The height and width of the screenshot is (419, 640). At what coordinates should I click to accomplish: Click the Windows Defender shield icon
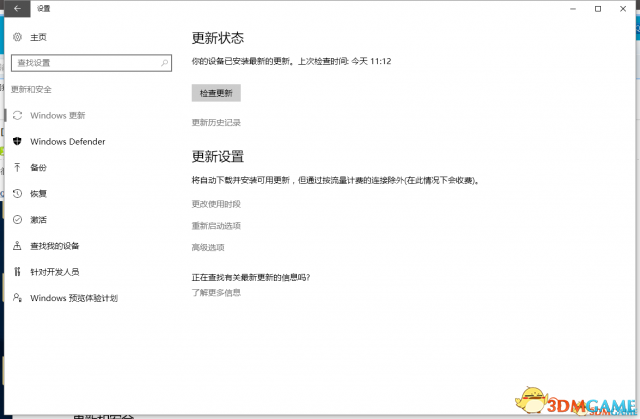(x=17, y=141)
